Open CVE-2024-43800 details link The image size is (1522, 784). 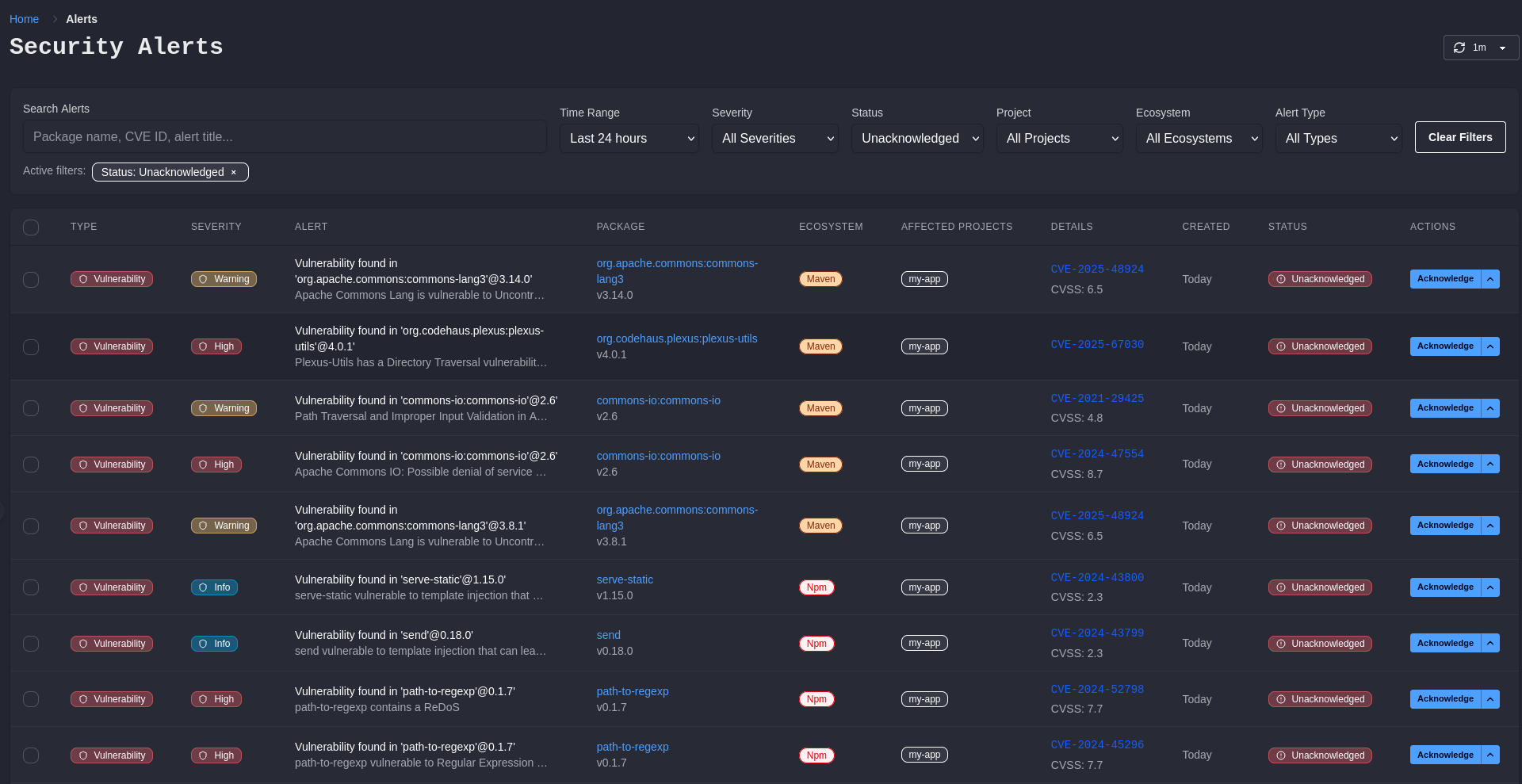pos(1097,578)
